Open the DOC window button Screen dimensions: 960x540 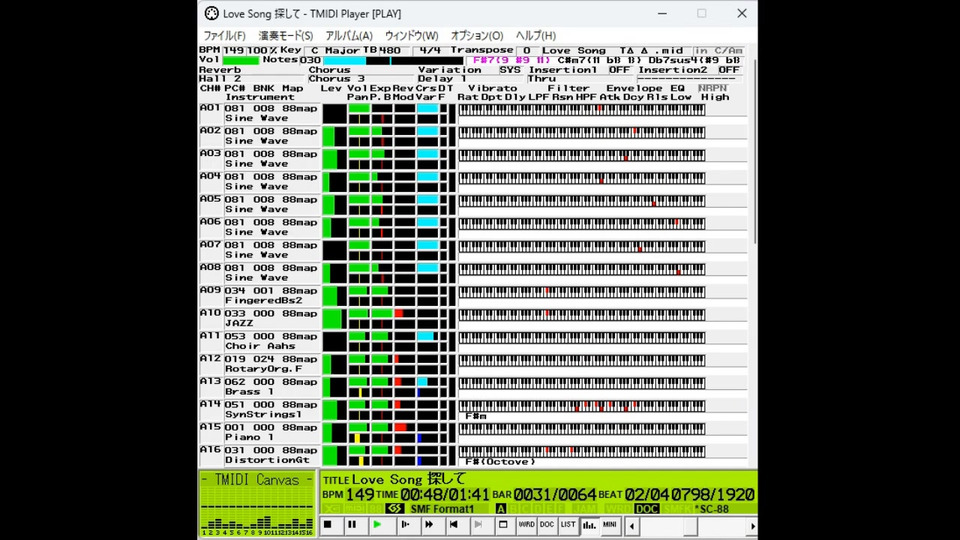(x=547, y=525)
